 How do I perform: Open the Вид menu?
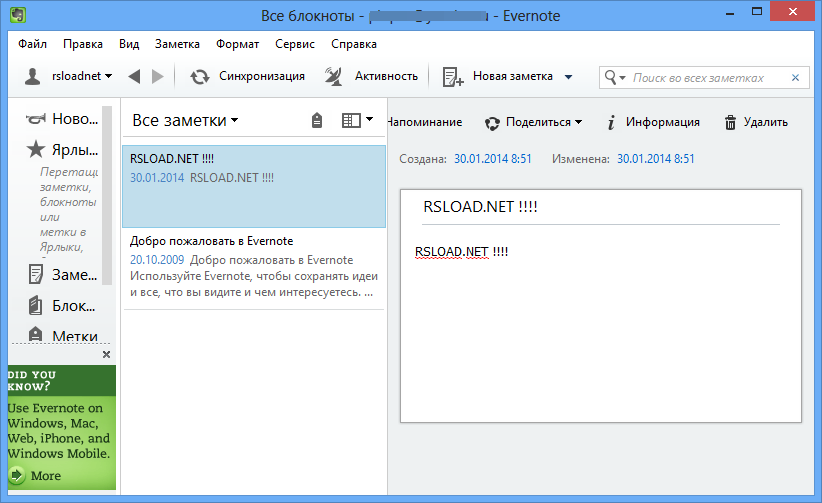pos(129,44)
